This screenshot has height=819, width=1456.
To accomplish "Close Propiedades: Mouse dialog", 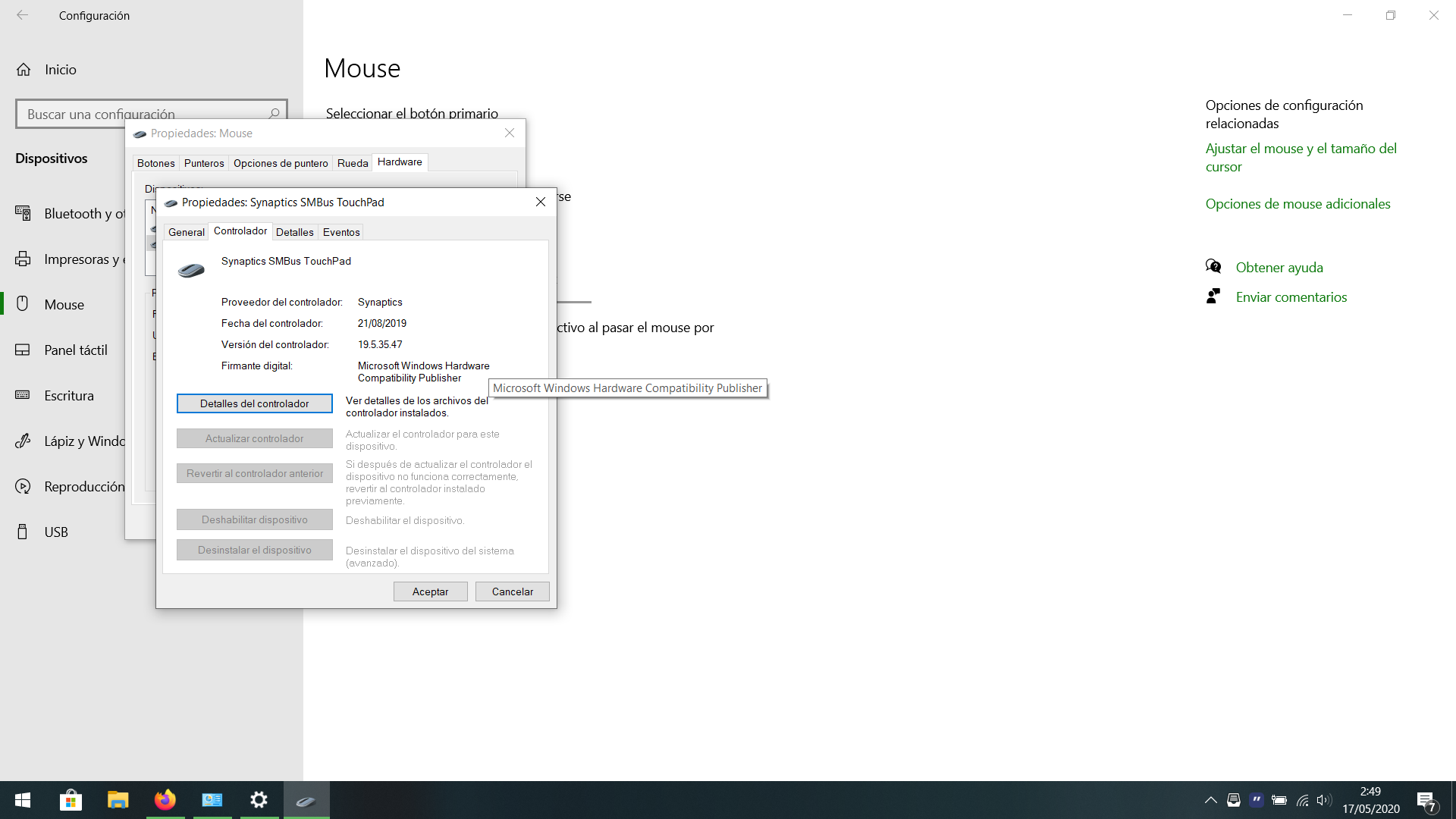I will [510, 133].
